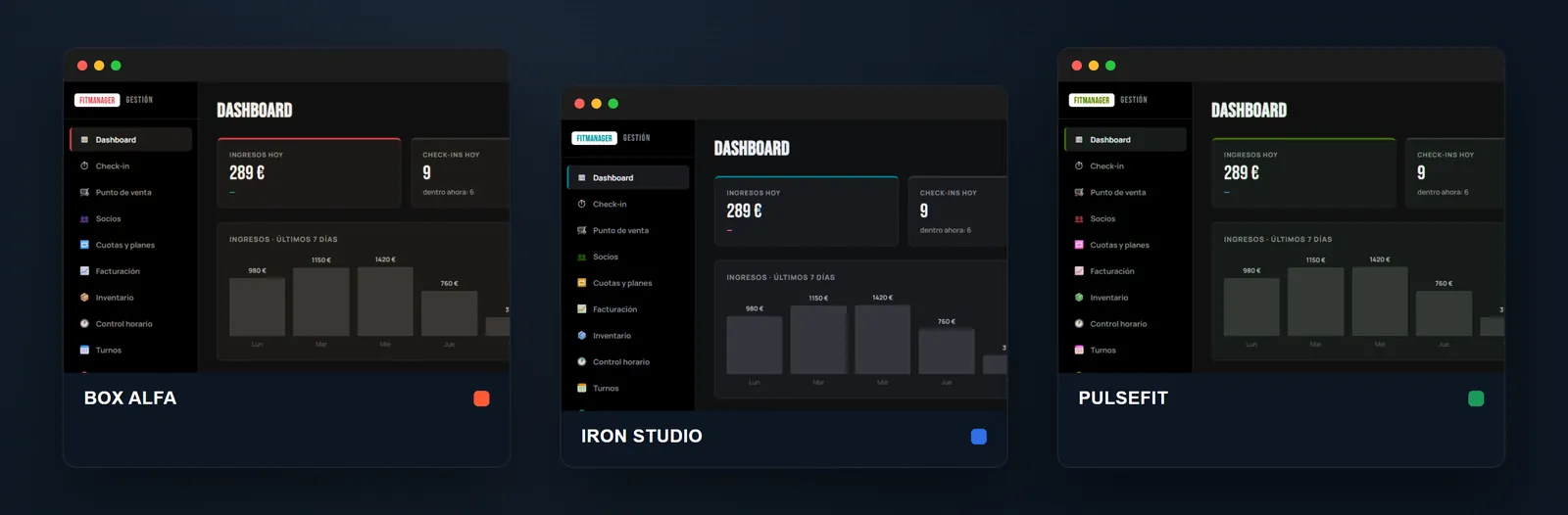Click the 760 € bar in Pulsefit chart
The width and height of the screenshot is (1568, 515).
tap(1444, 314)
